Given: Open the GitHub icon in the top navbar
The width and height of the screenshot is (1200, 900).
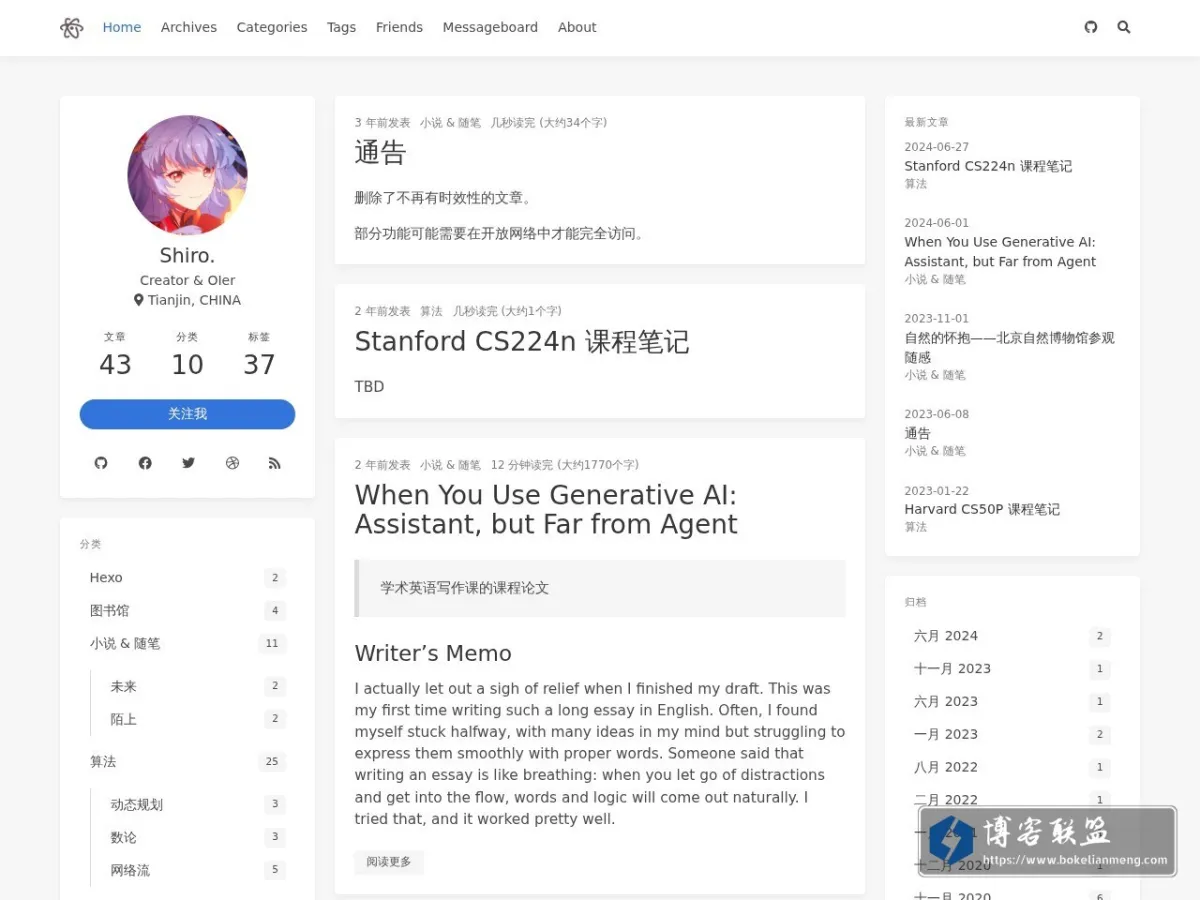Looking at the screenshot, I should 1091,27.
